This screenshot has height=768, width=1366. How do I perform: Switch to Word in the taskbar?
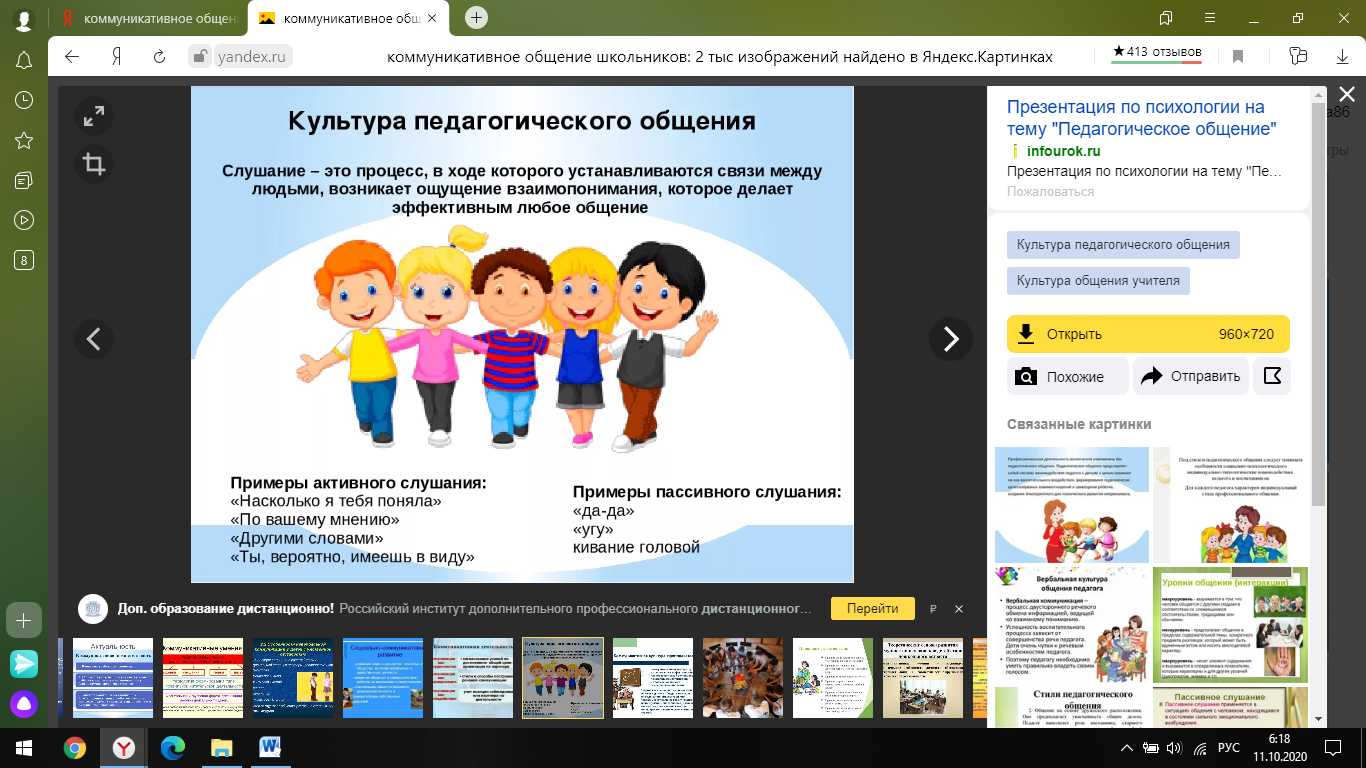coord(271,747)
